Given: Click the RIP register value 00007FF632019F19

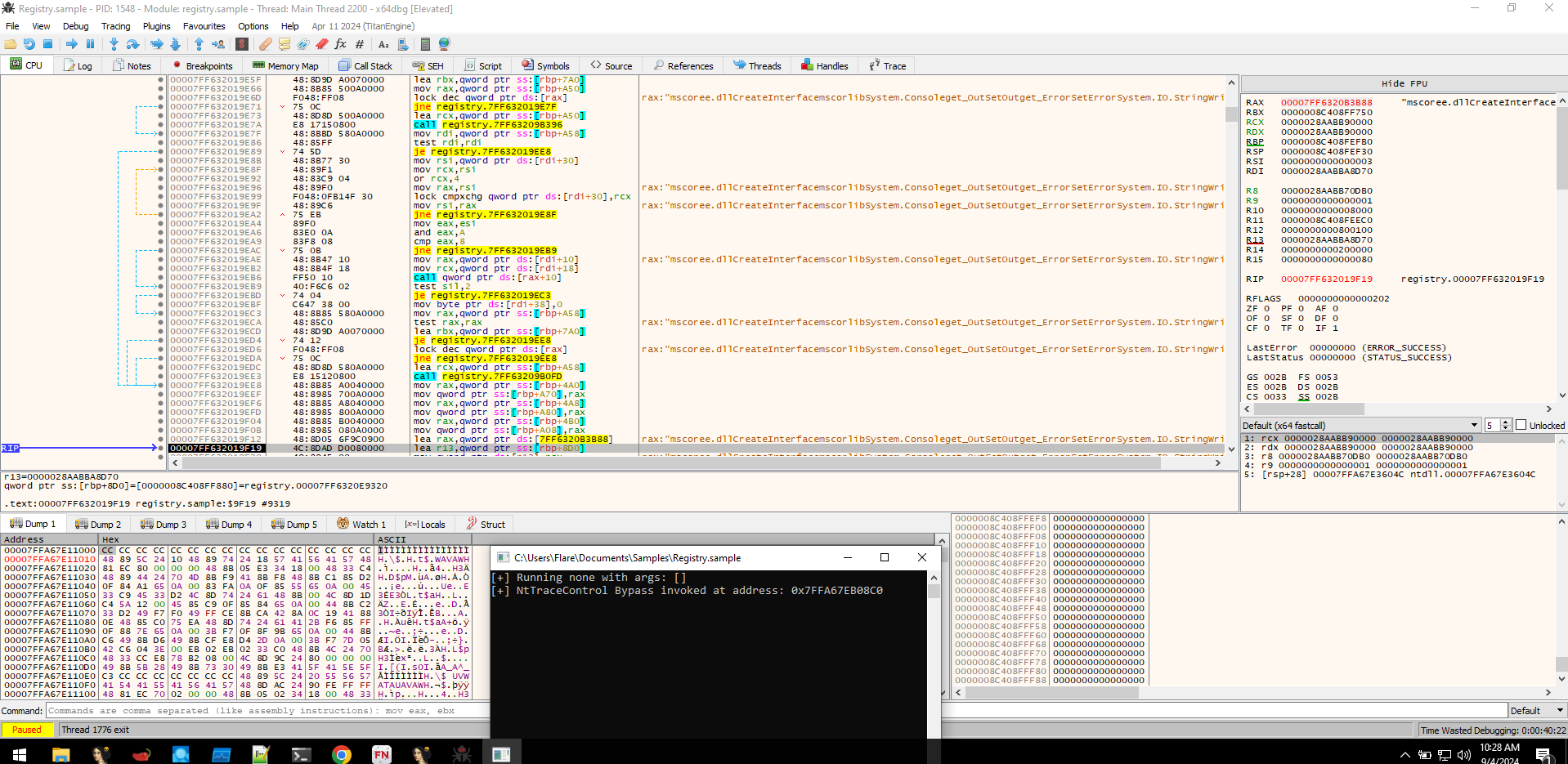Looking at the screenshot, I should pos(1326,279).
